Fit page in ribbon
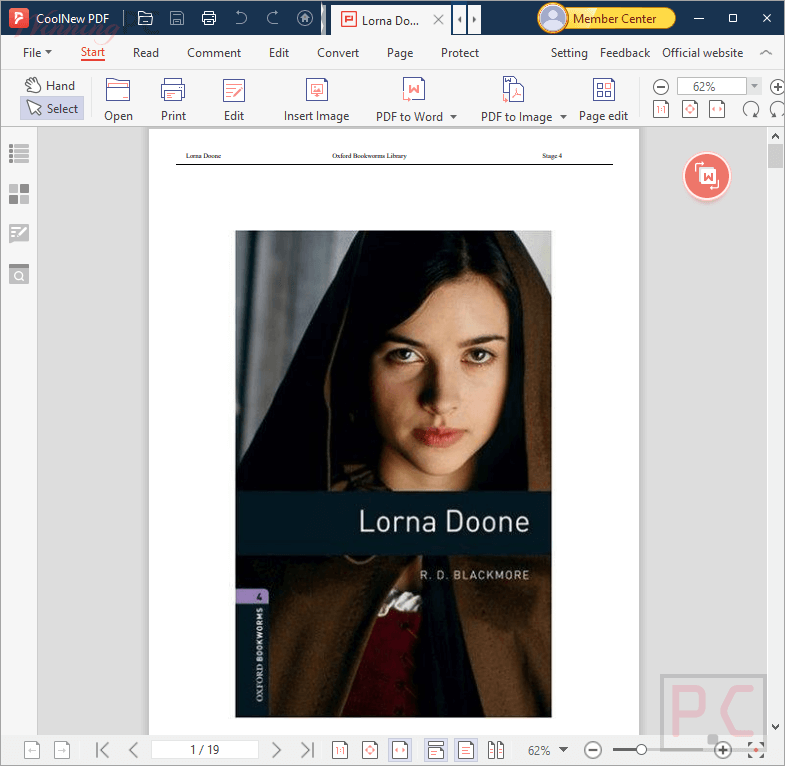 (x=689, y=109)
